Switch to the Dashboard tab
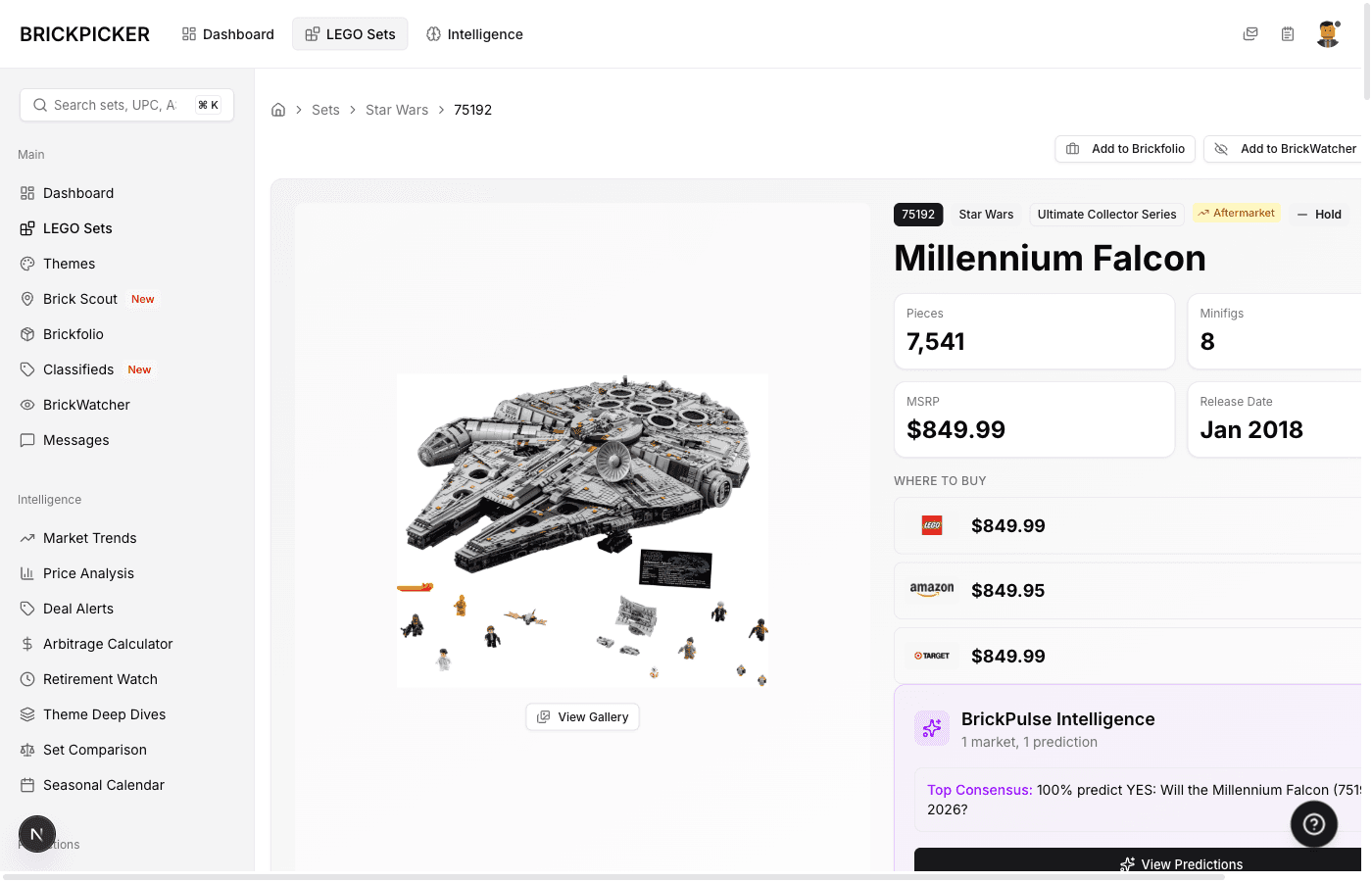The height and width of the screenshot is (882, 1372). coord(227,33)
